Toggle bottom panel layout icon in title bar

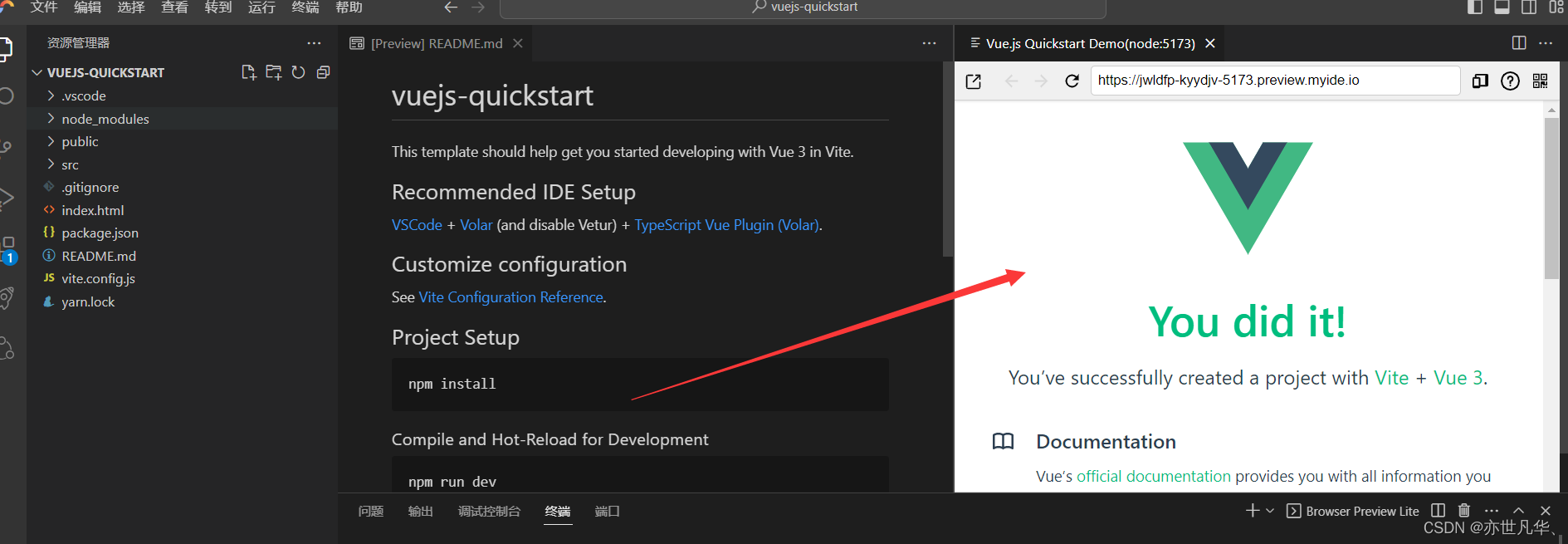pos(1502,7)
